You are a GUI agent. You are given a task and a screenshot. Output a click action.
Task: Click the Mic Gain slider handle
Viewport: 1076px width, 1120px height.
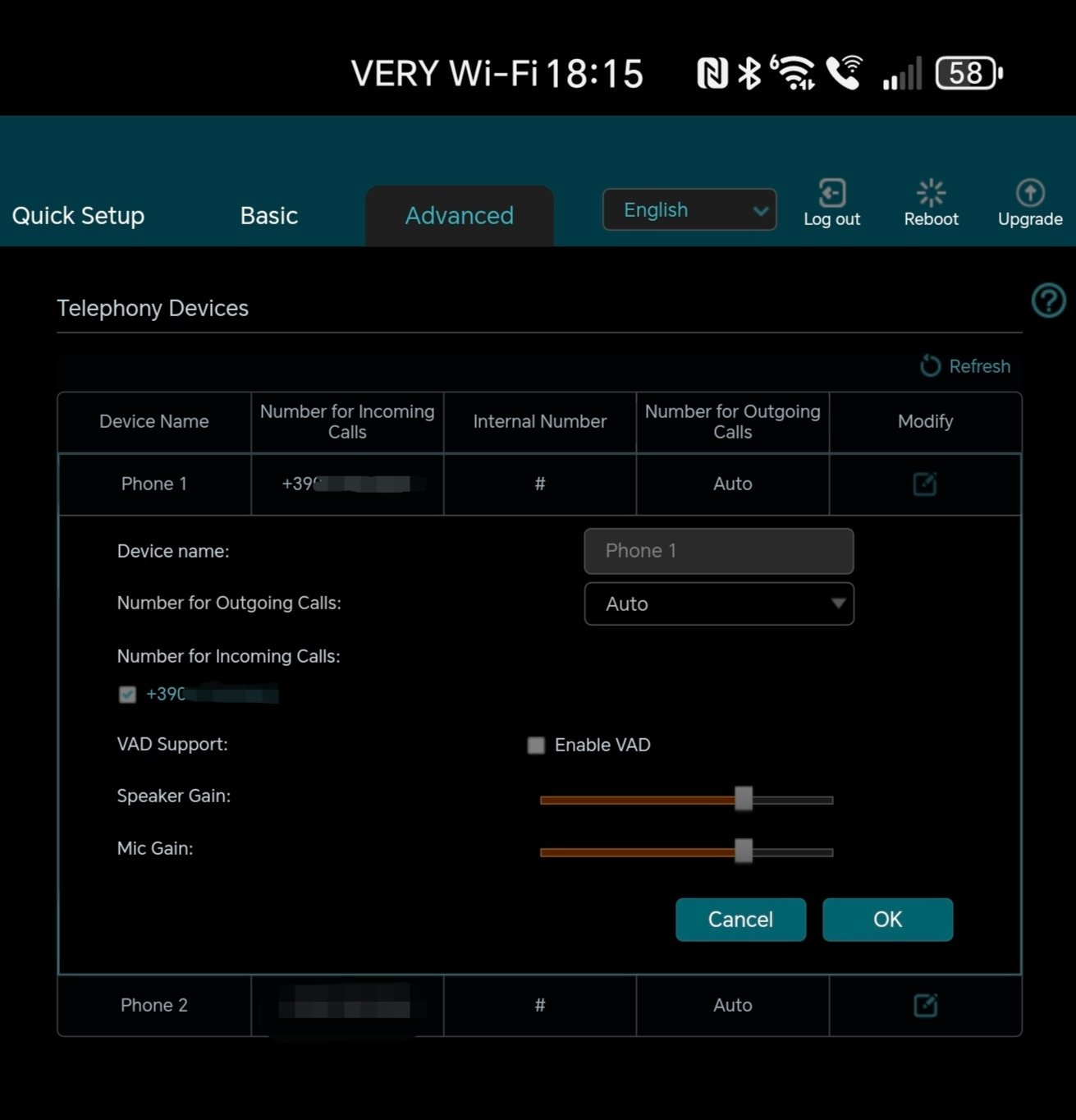pyautogui.click(x=744, y=851)
